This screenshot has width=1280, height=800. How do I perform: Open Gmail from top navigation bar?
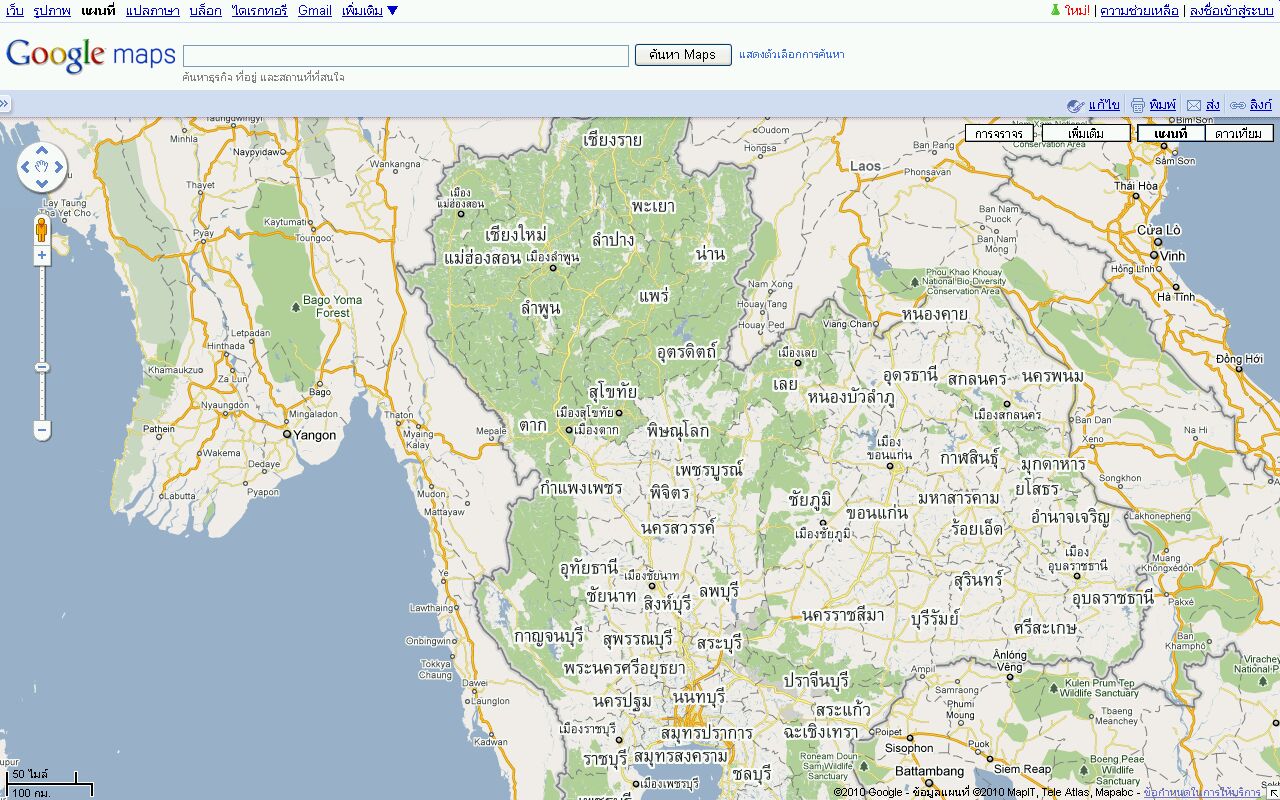[x=314, y=11]
